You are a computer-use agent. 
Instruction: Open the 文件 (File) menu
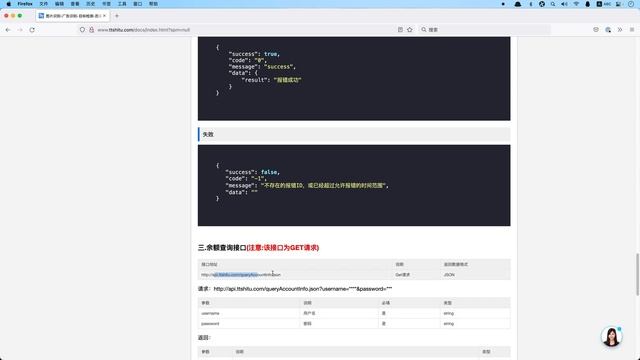(x=44, y=4)
